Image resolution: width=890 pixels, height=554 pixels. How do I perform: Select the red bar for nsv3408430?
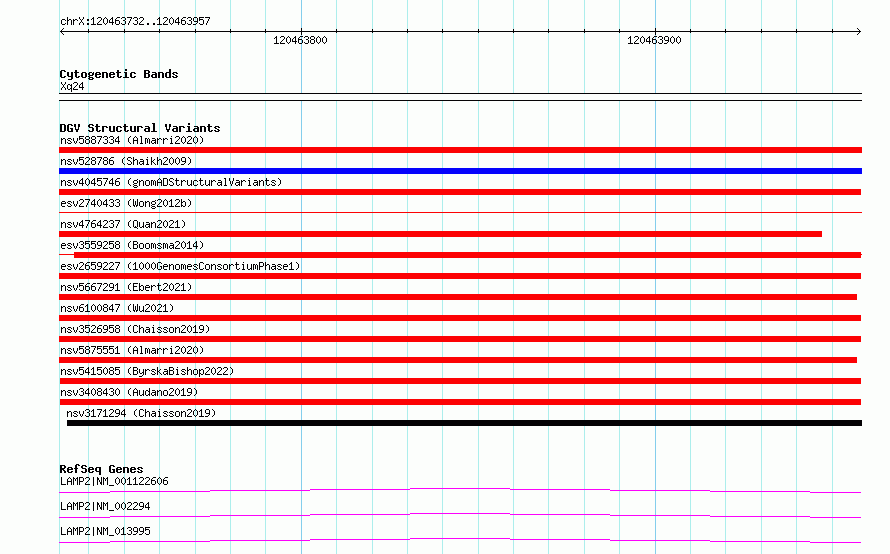click(x=460, y=402)
